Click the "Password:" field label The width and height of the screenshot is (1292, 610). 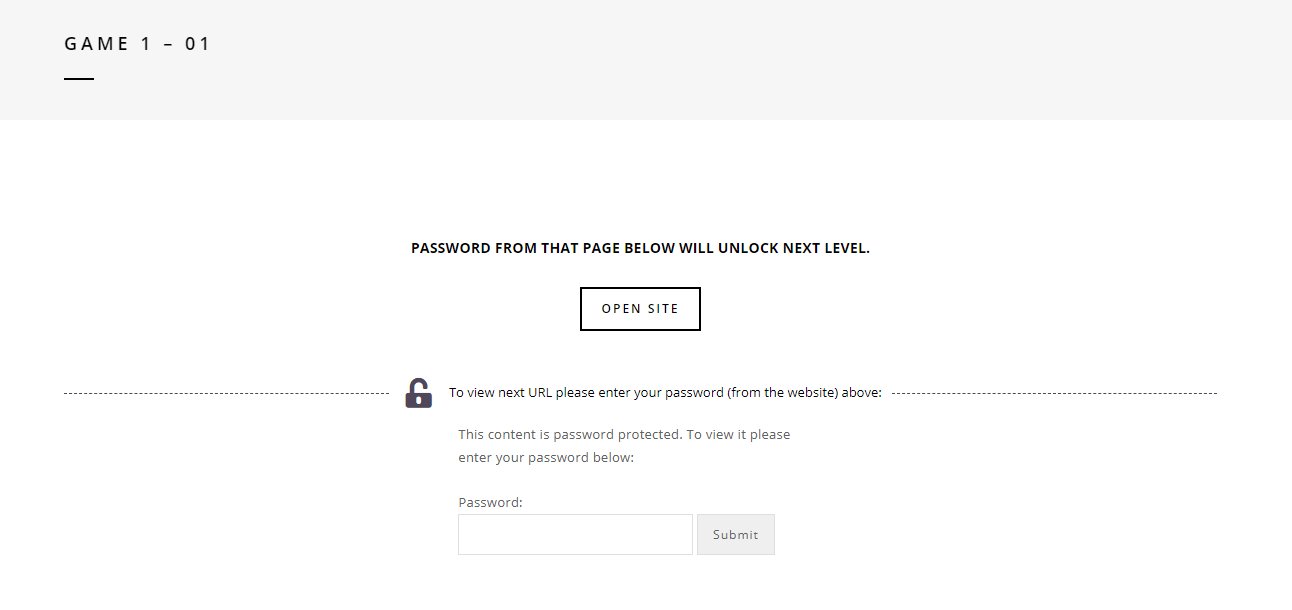490,502
